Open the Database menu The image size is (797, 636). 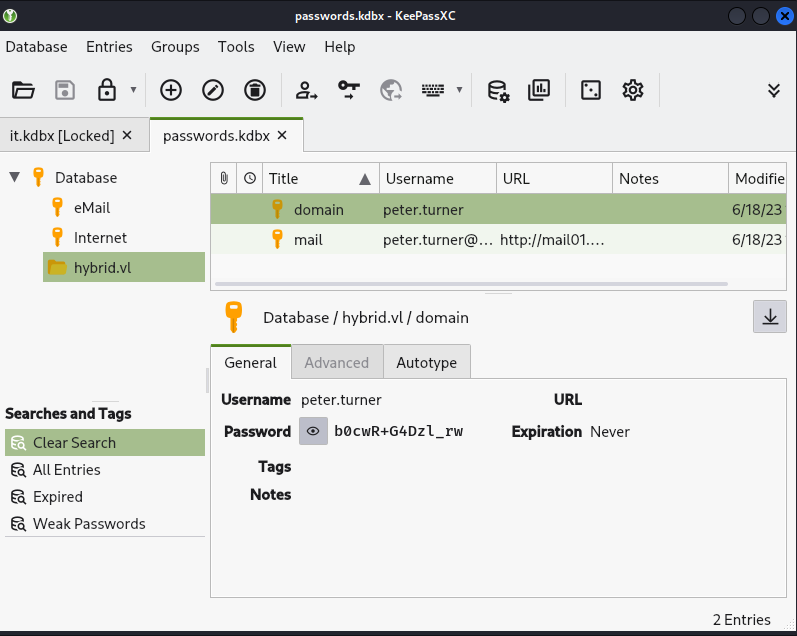coord(37,47)
